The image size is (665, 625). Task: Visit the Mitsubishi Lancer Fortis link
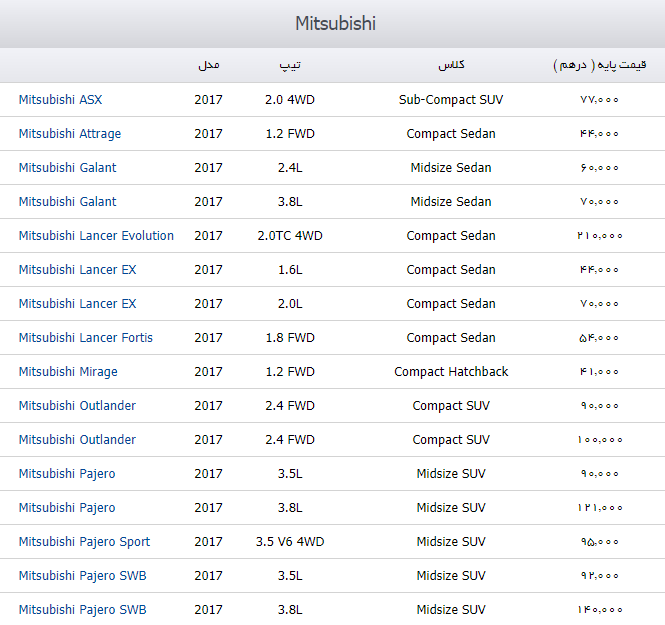pyautogui.click(x=85, y=338)
